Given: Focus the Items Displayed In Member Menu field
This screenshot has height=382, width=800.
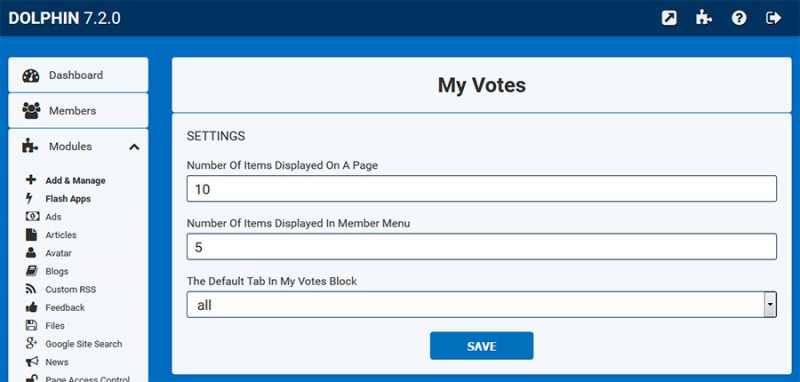Looking at the screenshot, I should 481,247.
